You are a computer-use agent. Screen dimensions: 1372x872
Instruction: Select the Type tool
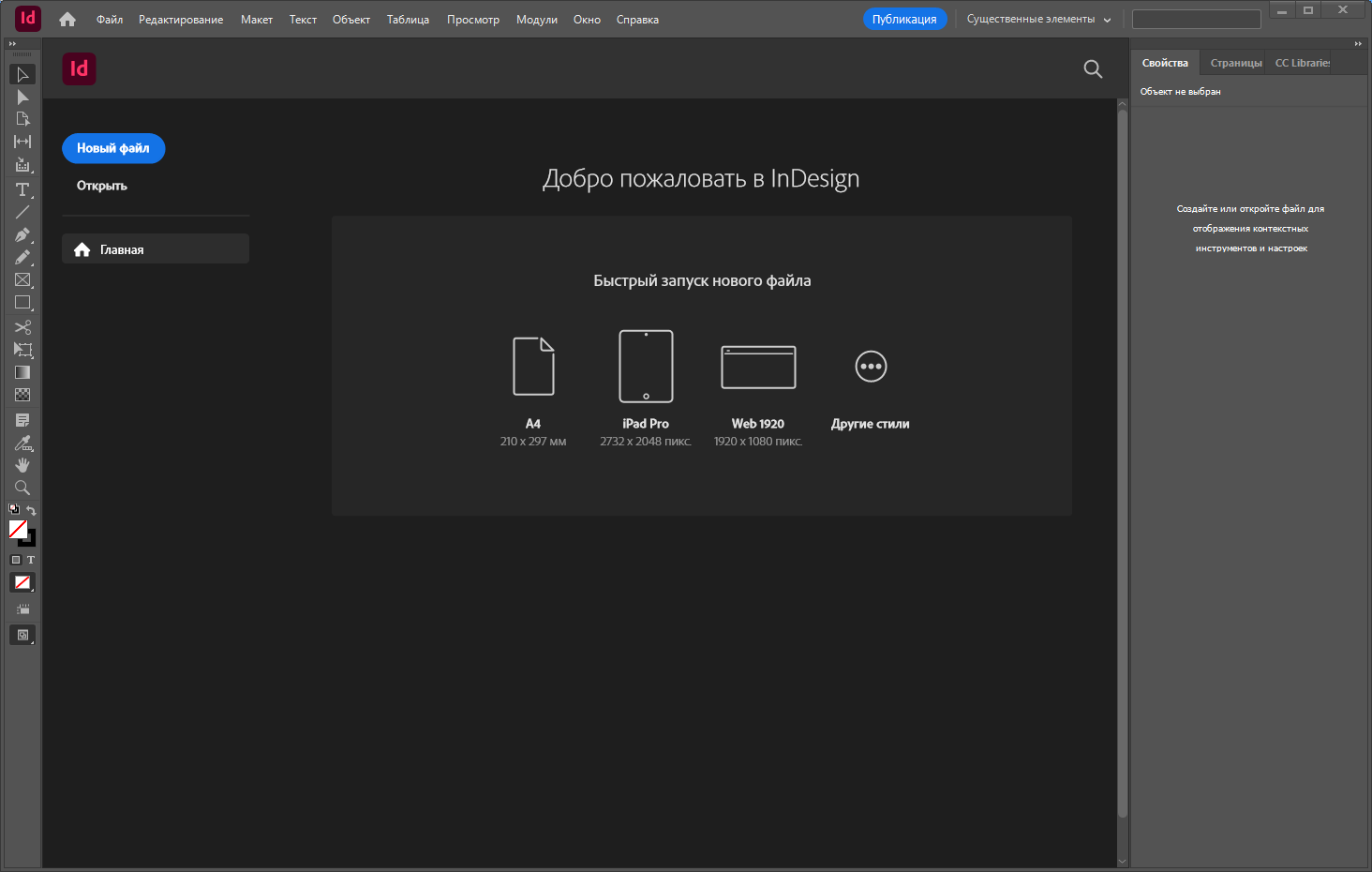coord(22,189)
